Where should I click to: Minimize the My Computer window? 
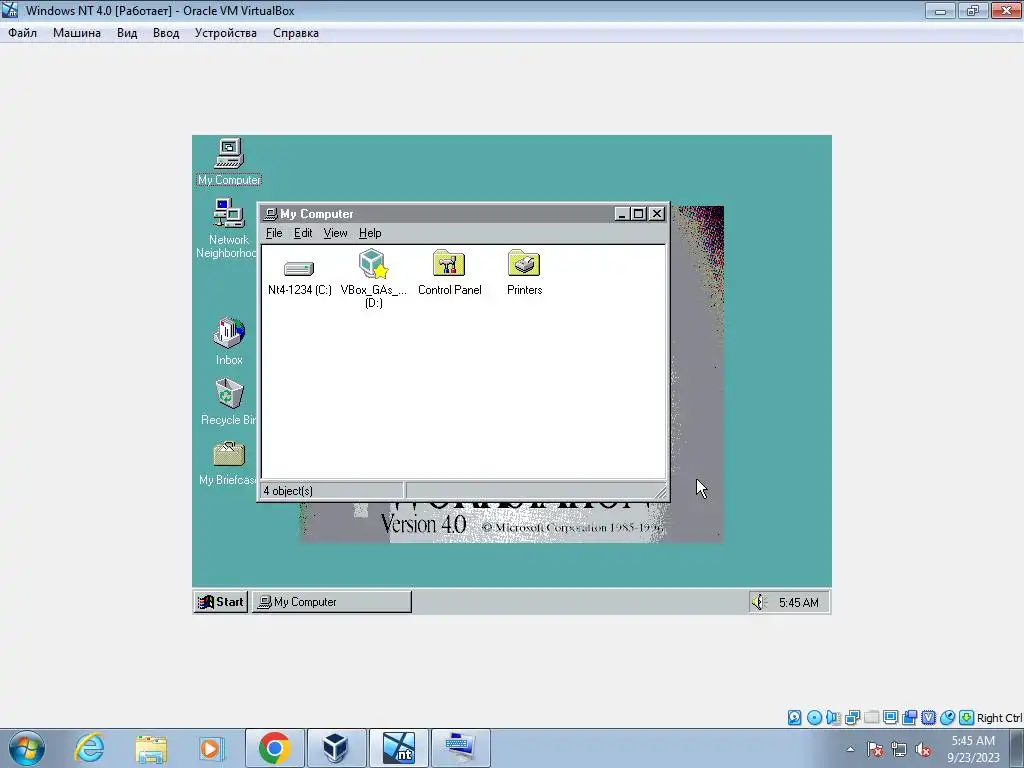622,214
